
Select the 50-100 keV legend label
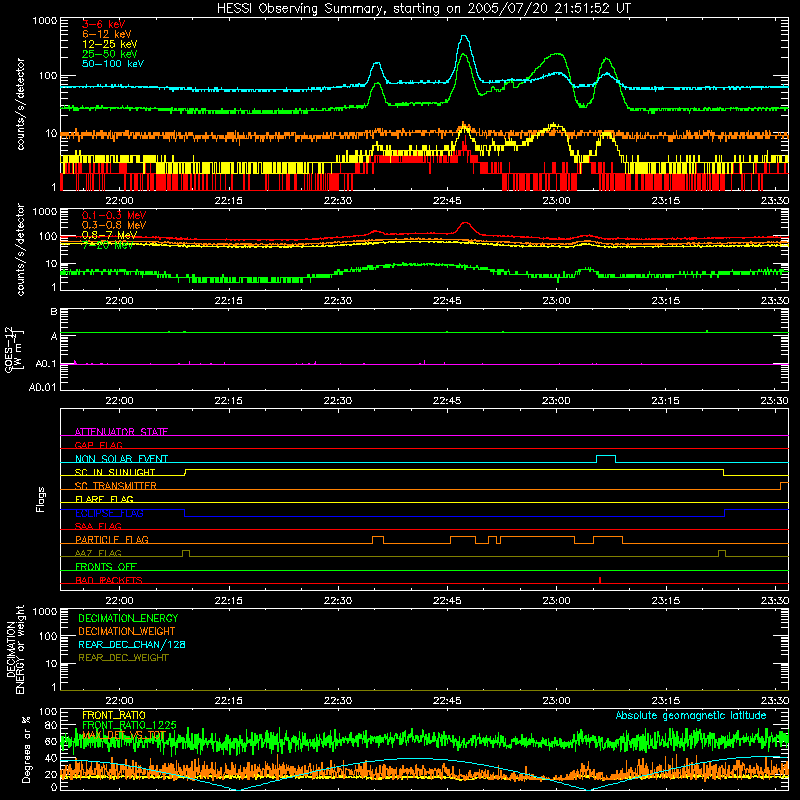pos(113,64)
